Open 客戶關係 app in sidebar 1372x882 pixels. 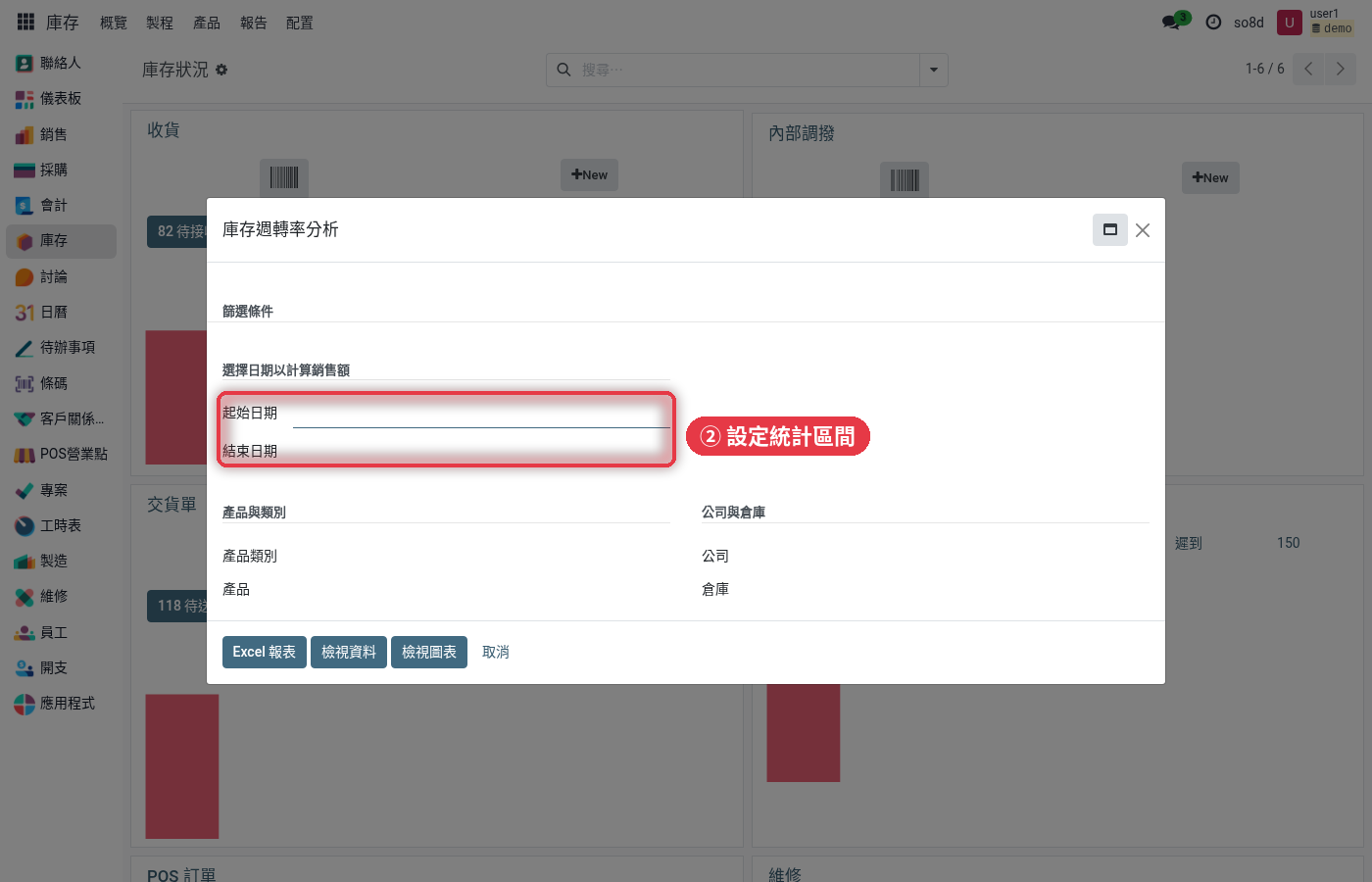[x=61, y=419]
